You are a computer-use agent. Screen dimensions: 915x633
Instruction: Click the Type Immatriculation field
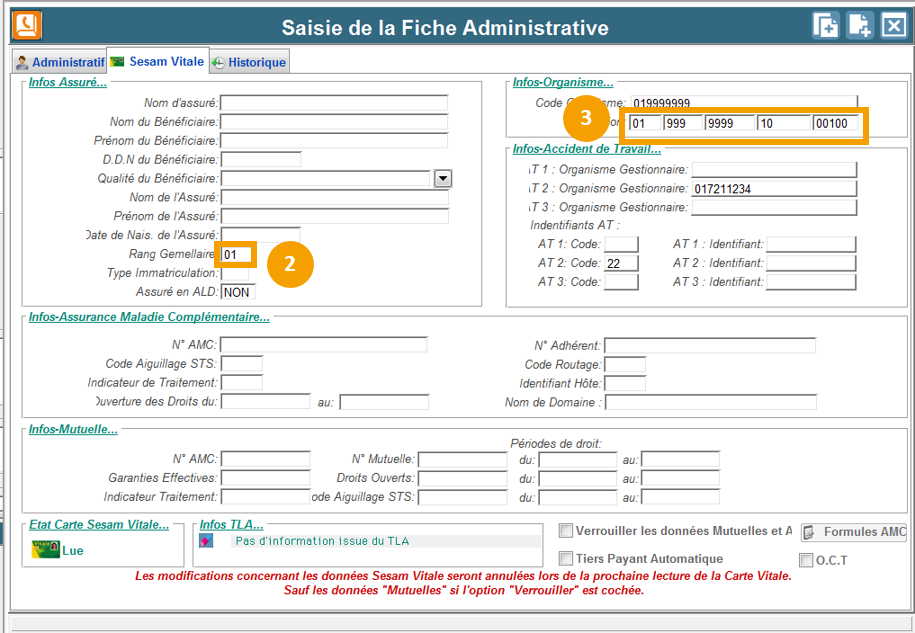(235, 273)
